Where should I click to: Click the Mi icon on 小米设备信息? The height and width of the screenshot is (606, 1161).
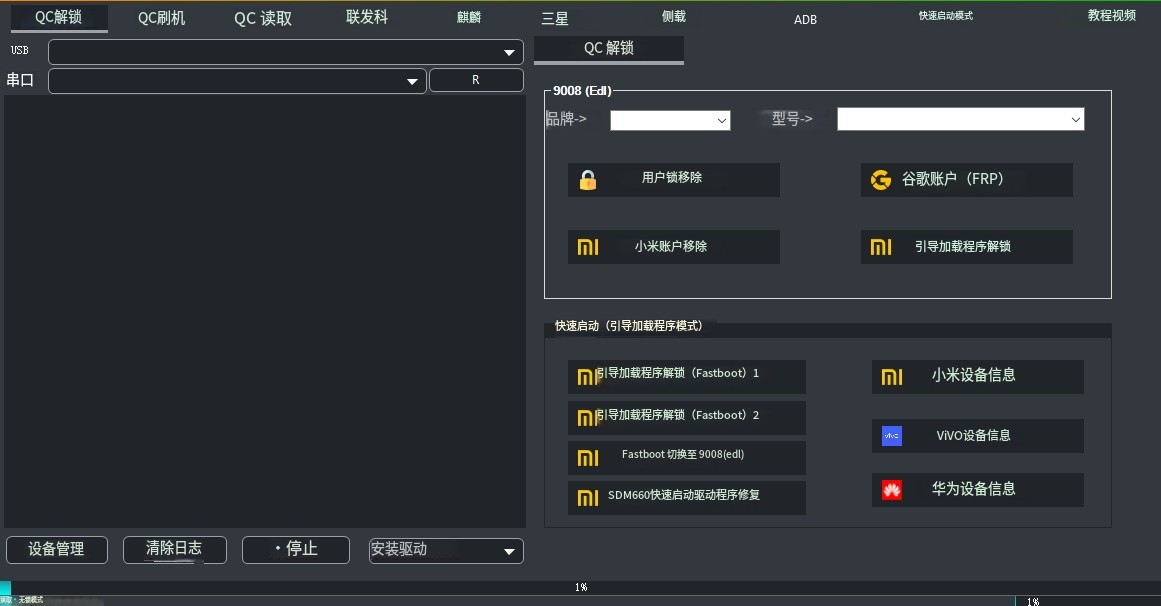tap(891, 377)
